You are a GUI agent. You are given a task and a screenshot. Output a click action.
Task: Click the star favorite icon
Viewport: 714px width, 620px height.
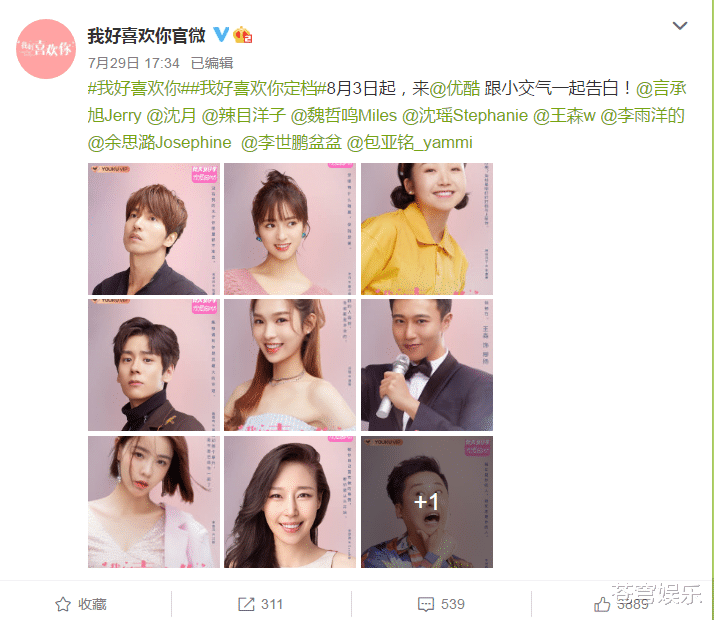[63, 604]
